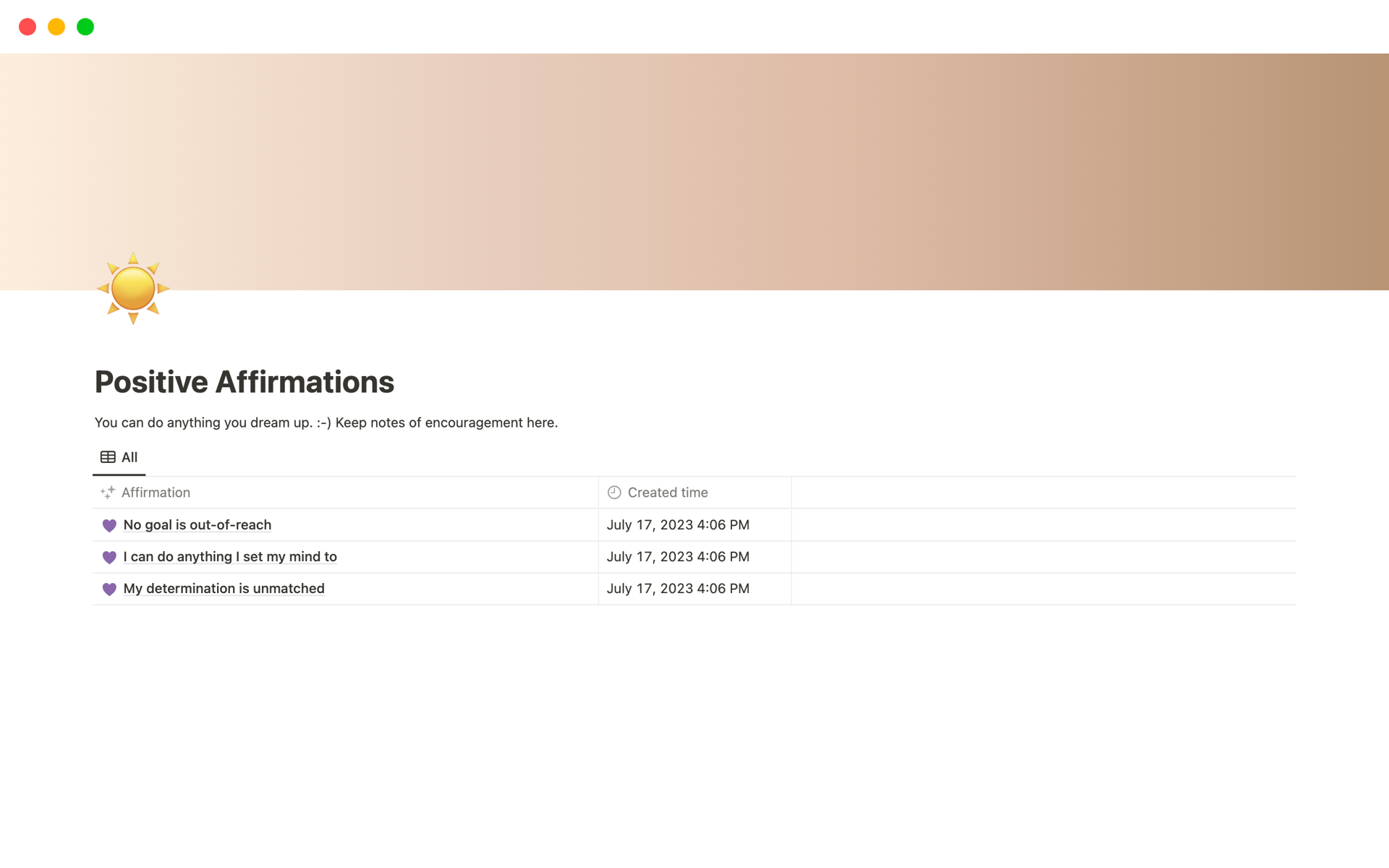Click the Created time clock icon

point(614,492)
